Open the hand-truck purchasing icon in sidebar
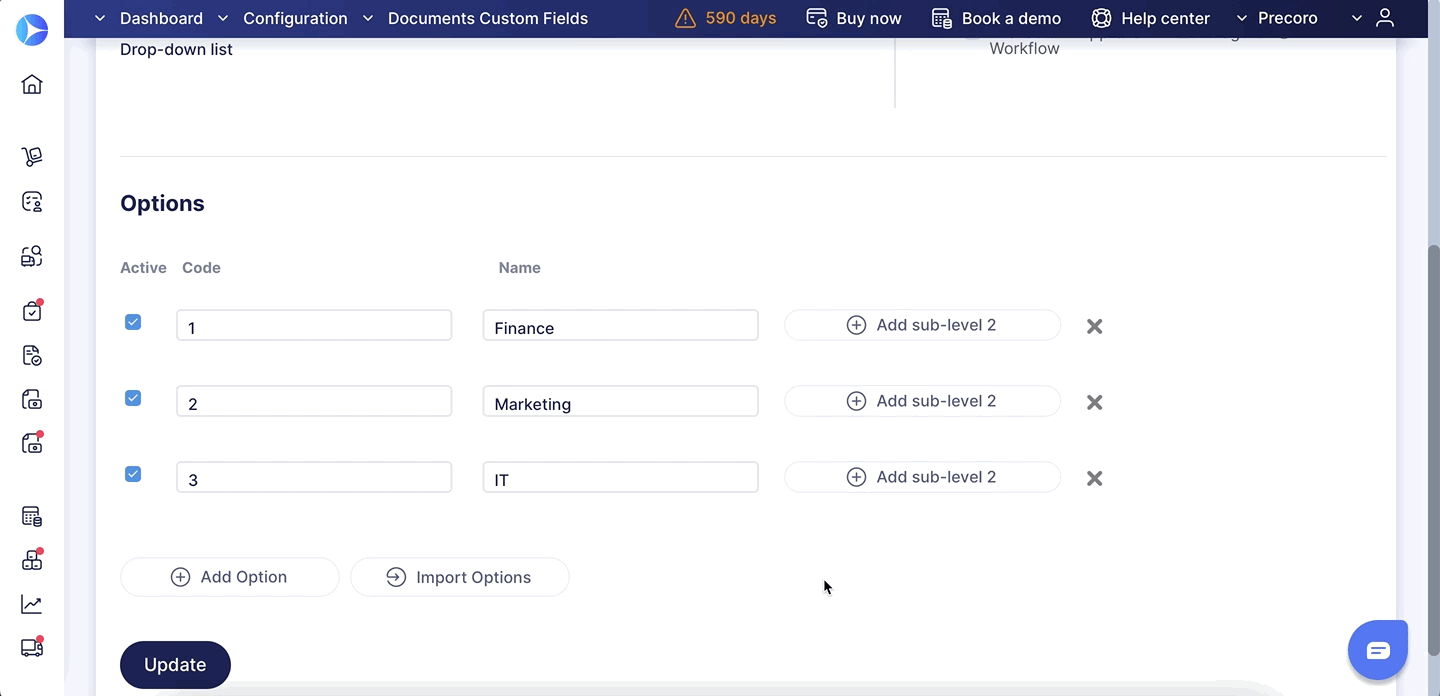Screen dimensions: 1440x696 tap(32, 157)
